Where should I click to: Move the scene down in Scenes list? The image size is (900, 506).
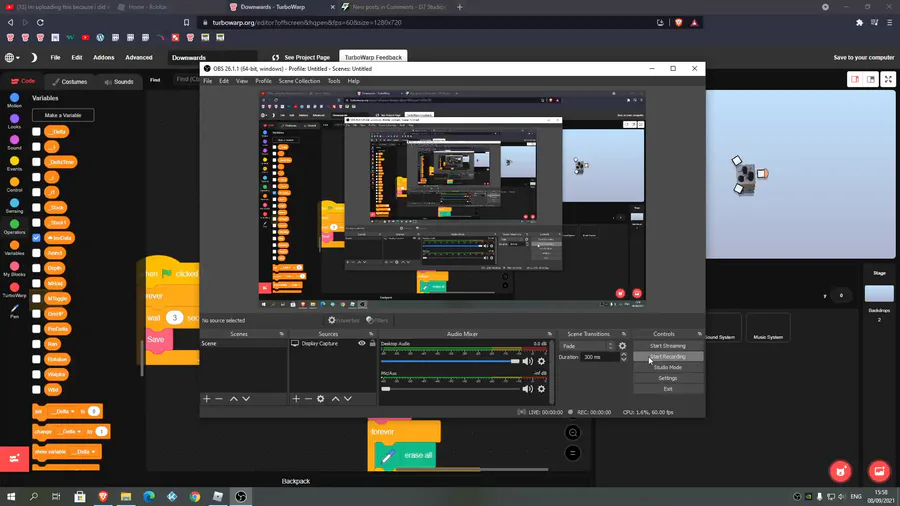pyautogui.click(x=246, y=399)
